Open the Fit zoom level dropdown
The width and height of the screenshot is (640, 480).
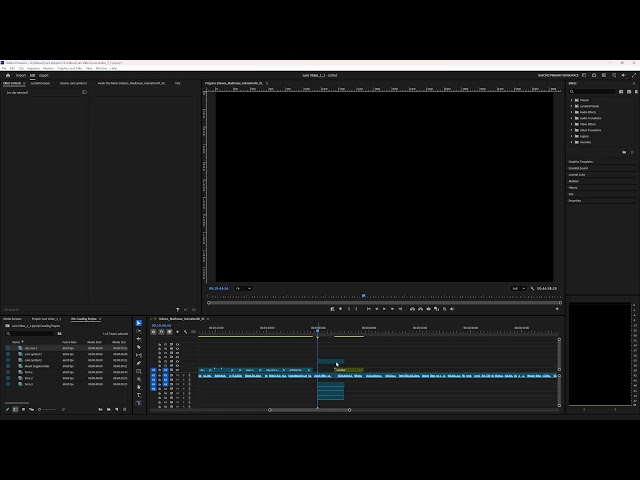click(x=243, y=288)
